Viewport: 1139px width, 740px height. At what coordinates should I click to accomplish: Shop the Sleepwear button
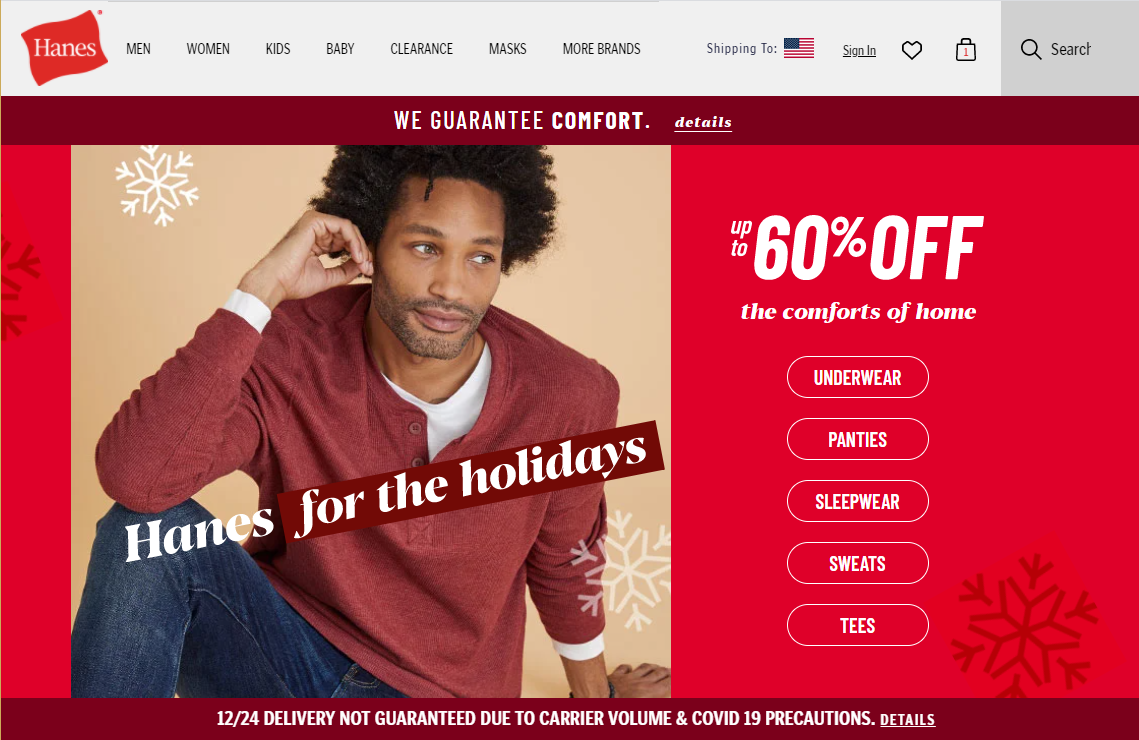(857, 501)
